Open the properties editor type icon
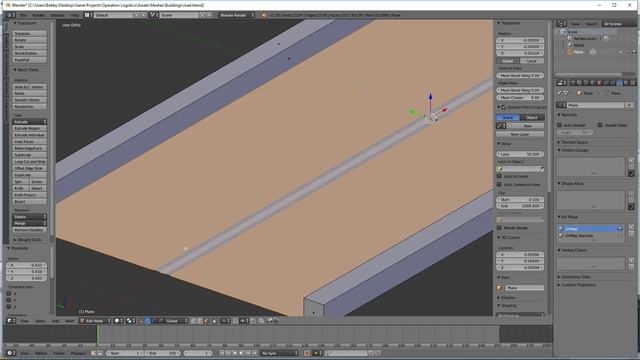640x360 pixels. (562, 83)
